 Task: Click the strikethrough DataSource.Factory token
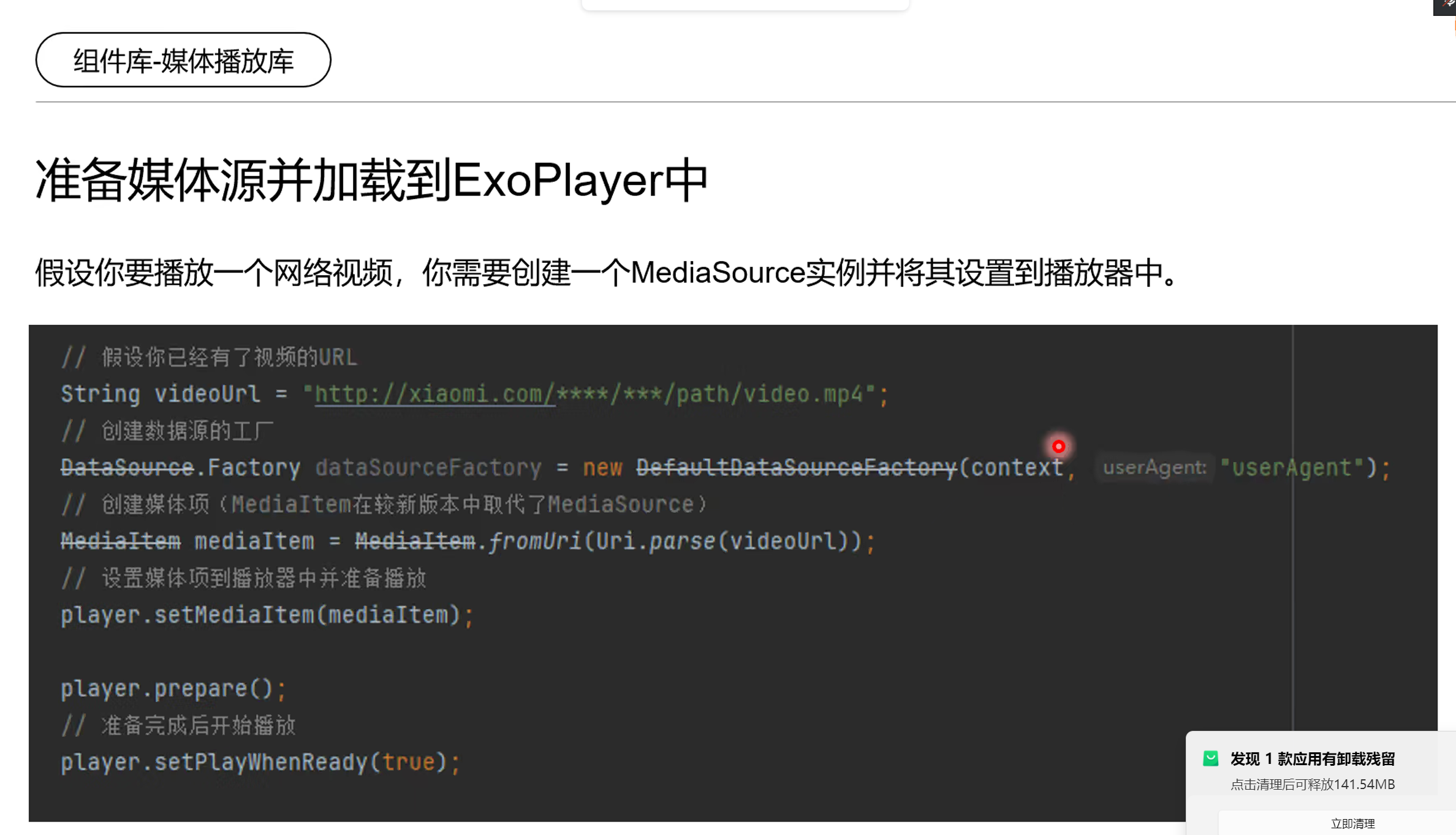(x=180, y=467)
